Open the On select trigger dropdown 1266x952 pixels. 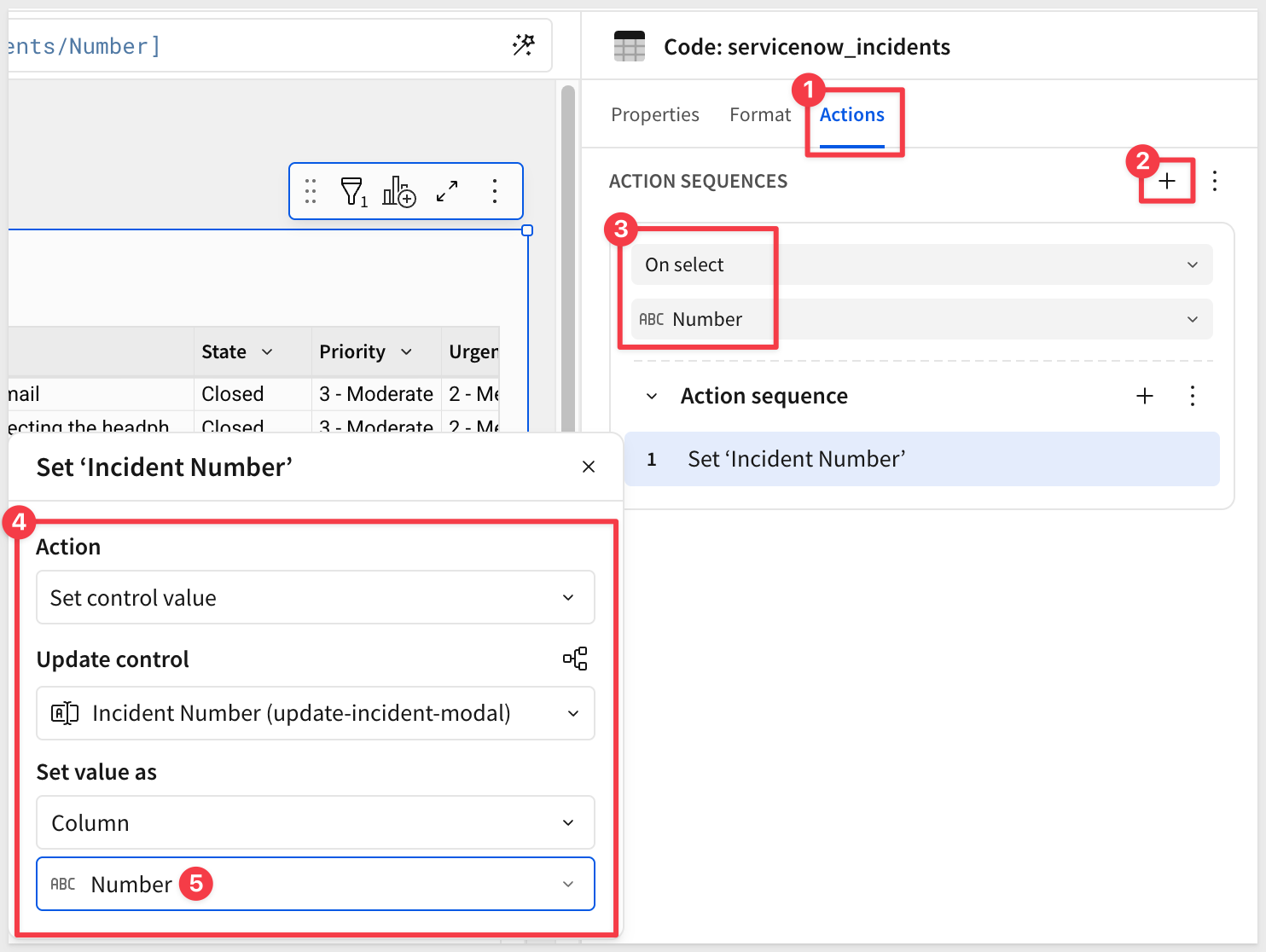click(x=921, y=264)
